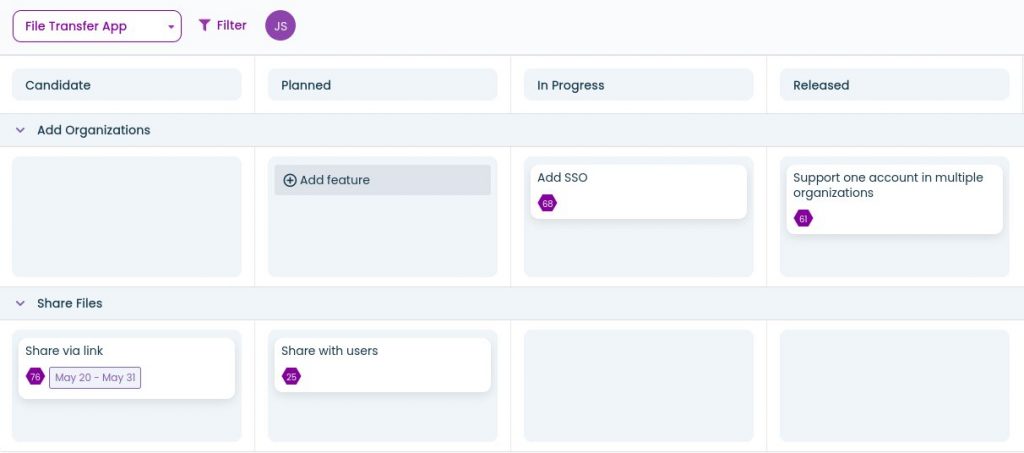Open the Share with users card
This screenshot has width=1024, height=453.
coord(383,365)
